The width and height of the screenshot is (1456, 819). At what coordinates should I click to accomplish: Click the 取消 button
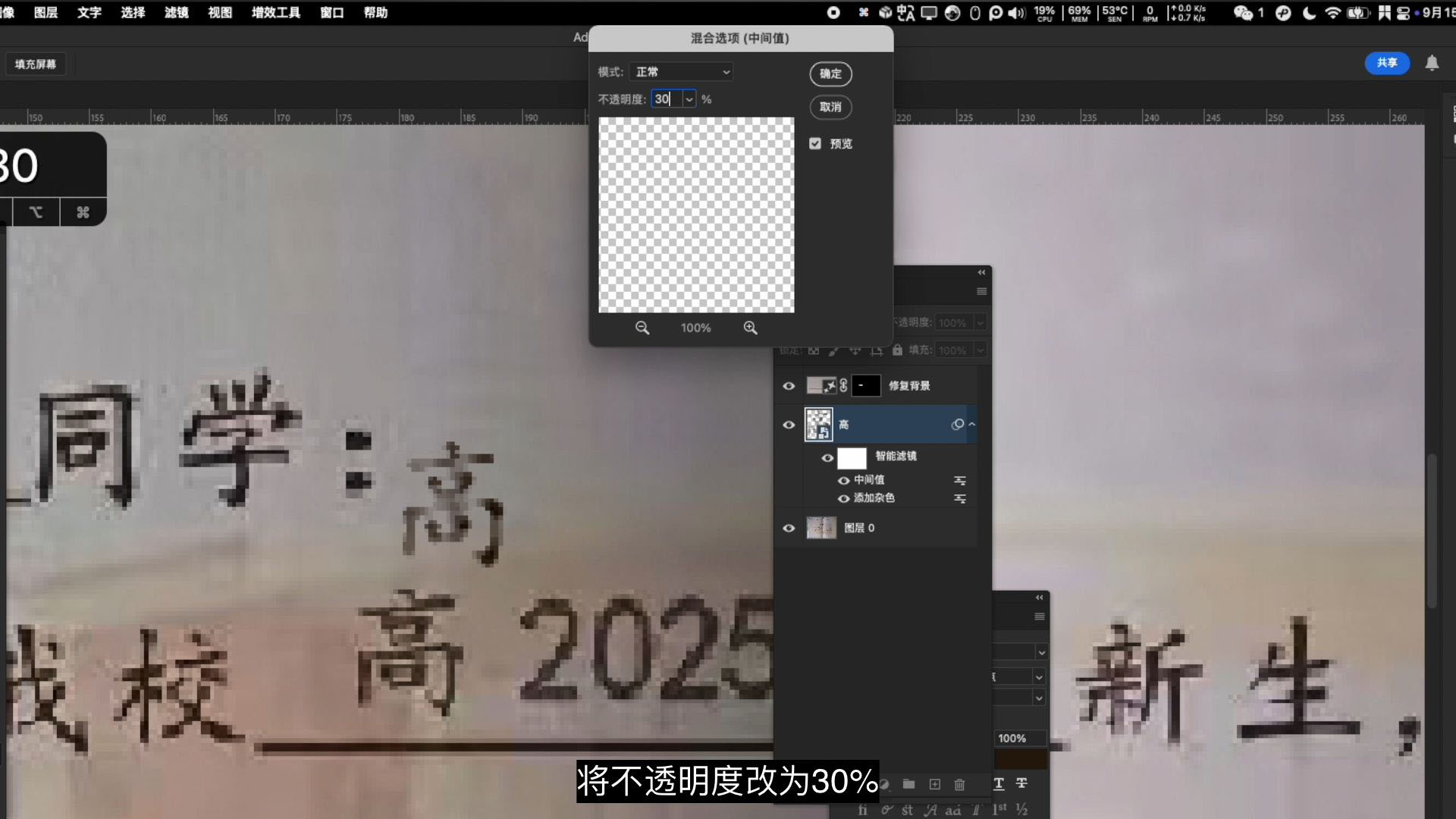click(830, 107)
